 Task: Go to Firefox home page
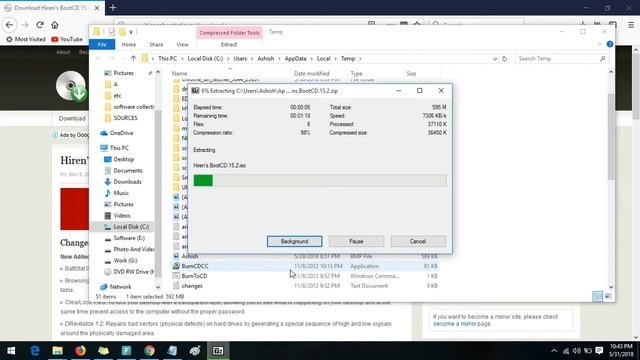coord(55,25)
